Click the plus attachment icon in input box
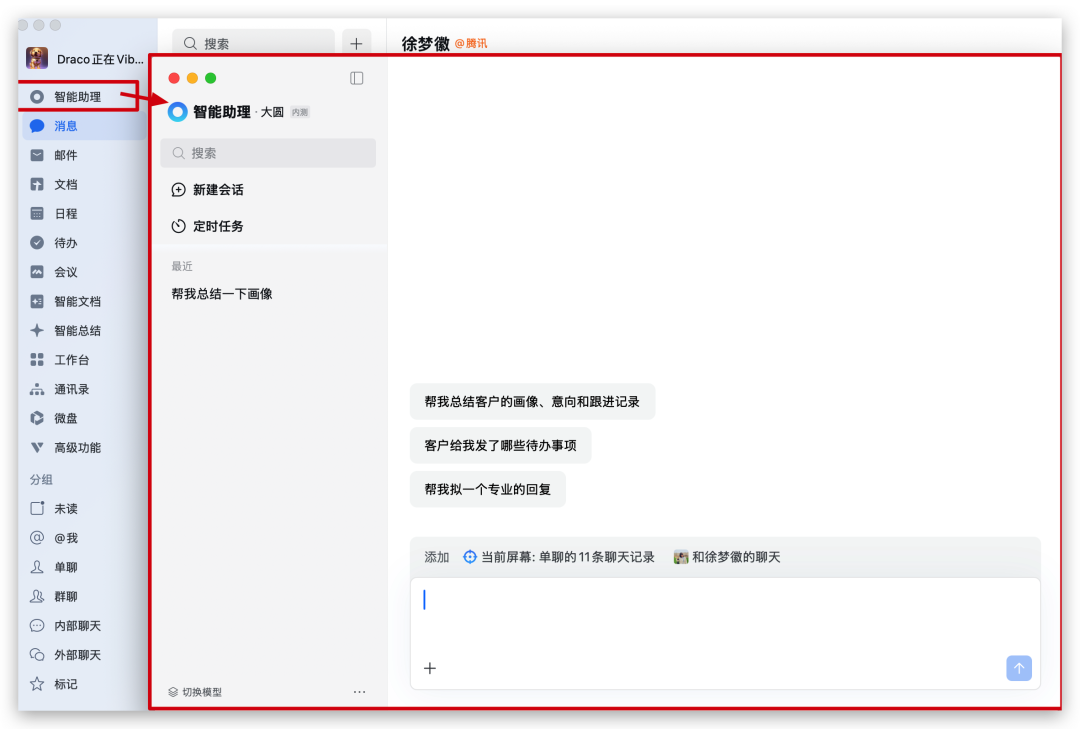This screenshot has width=1080, height=729. [x=430, y=668]
